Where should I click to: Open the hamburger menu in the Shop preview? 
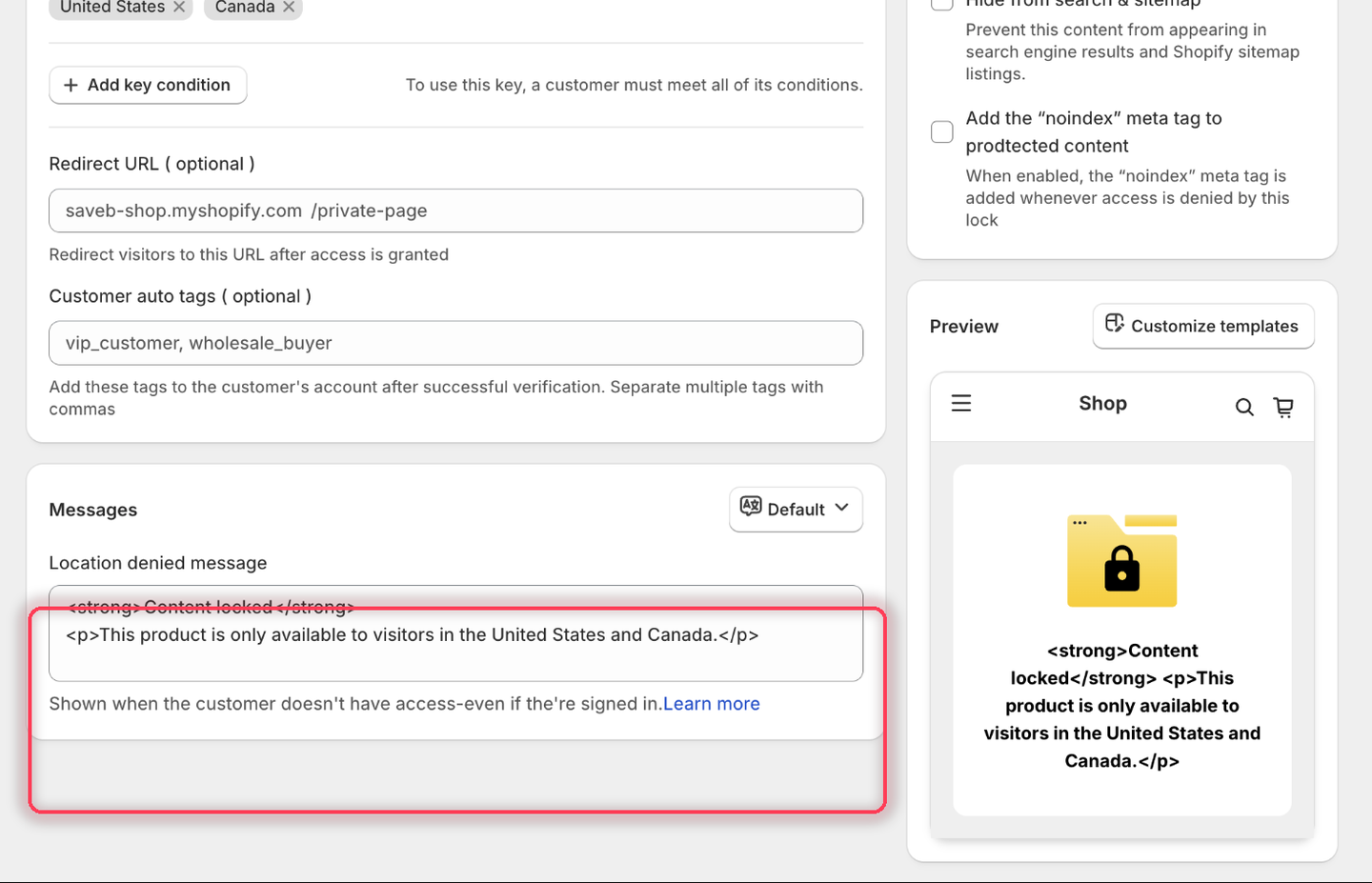click(x=961, y=403)
